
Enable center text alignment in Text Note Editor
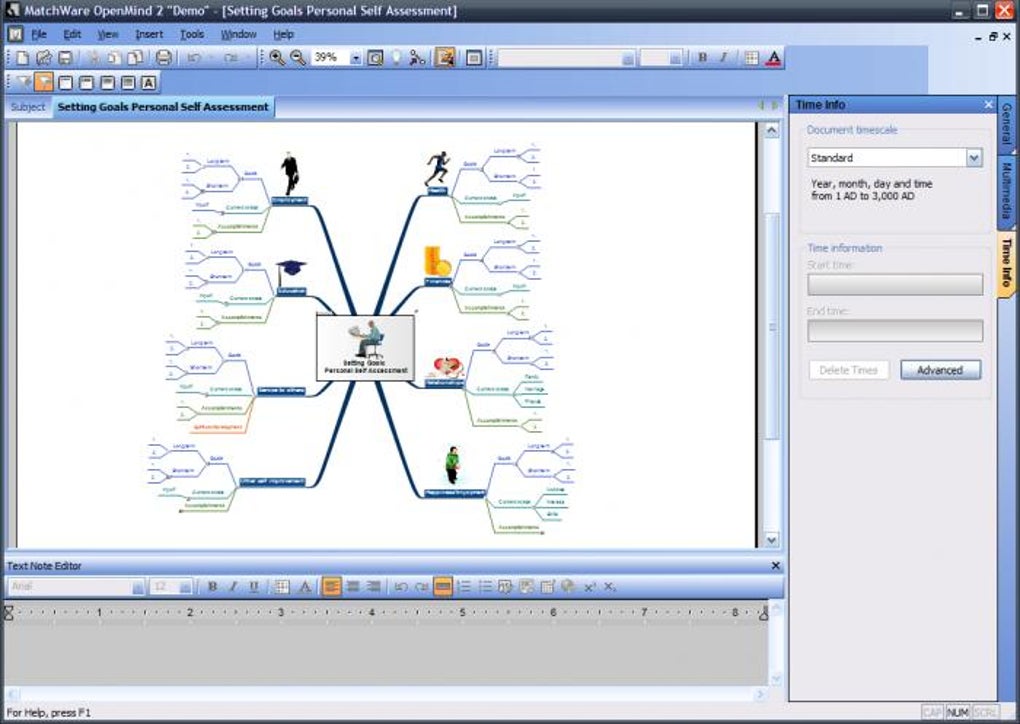coord(352,586)
